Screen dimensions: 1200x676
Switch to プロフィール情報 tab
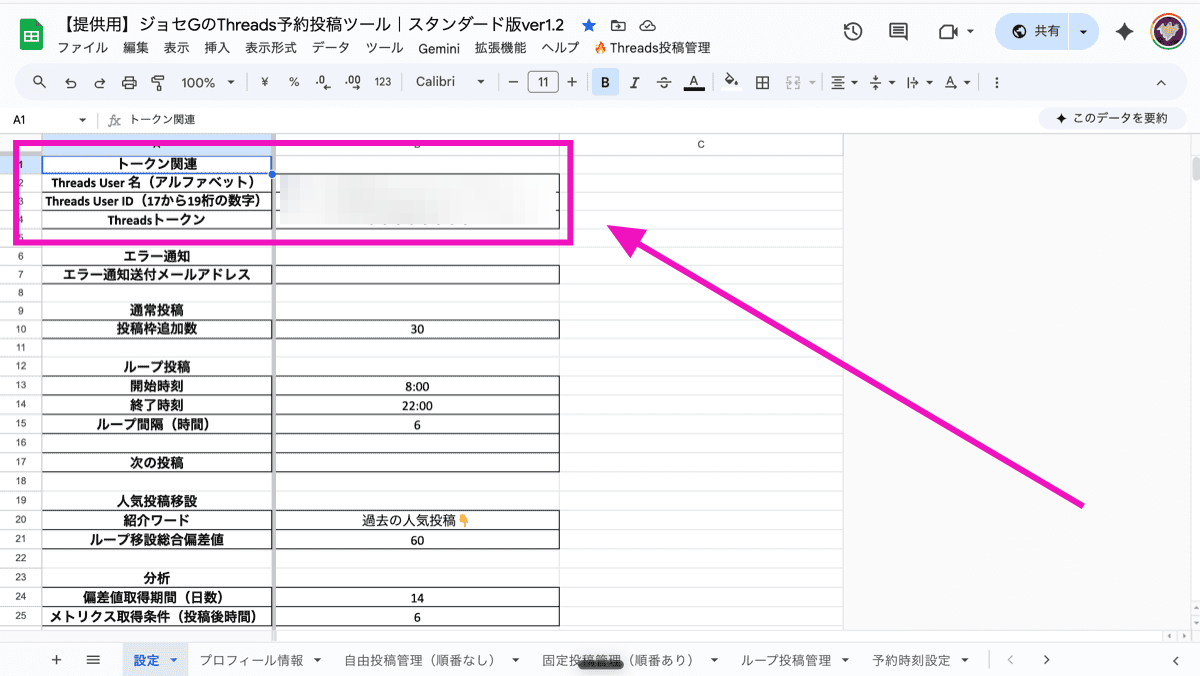251,660
